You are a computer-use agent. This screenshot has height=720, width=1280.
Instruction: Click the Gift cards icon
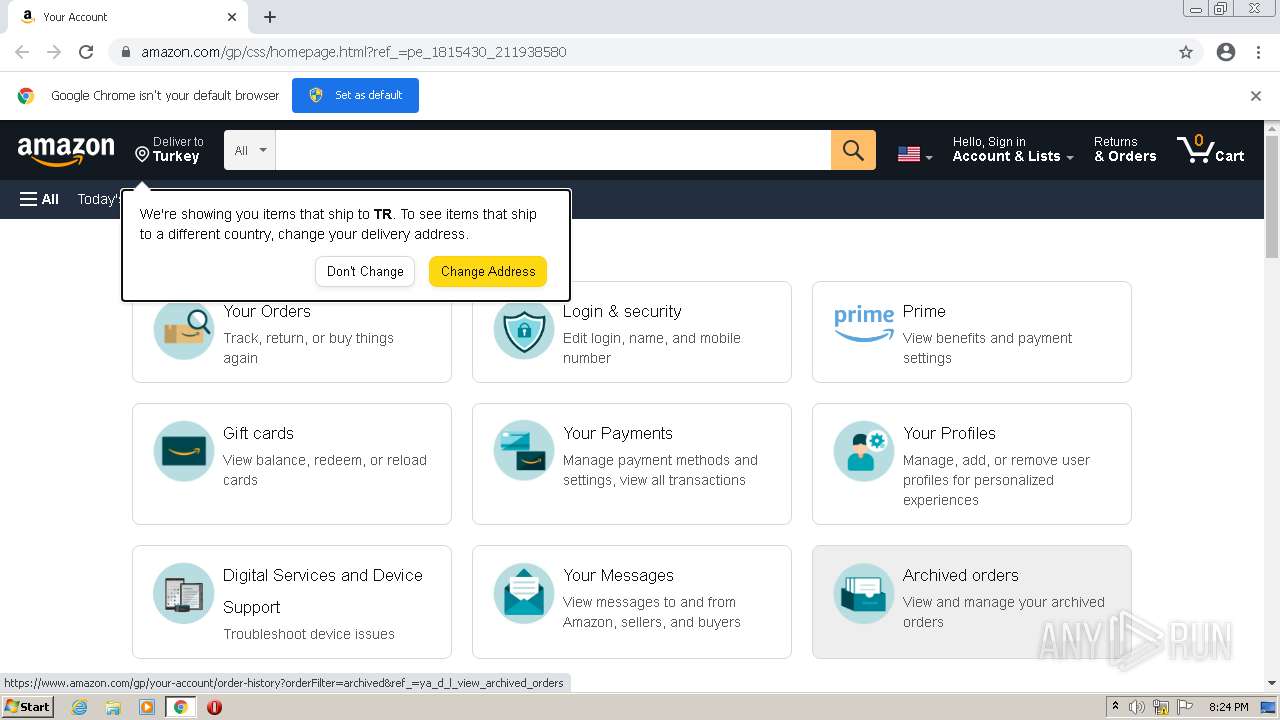coord(184,451)
